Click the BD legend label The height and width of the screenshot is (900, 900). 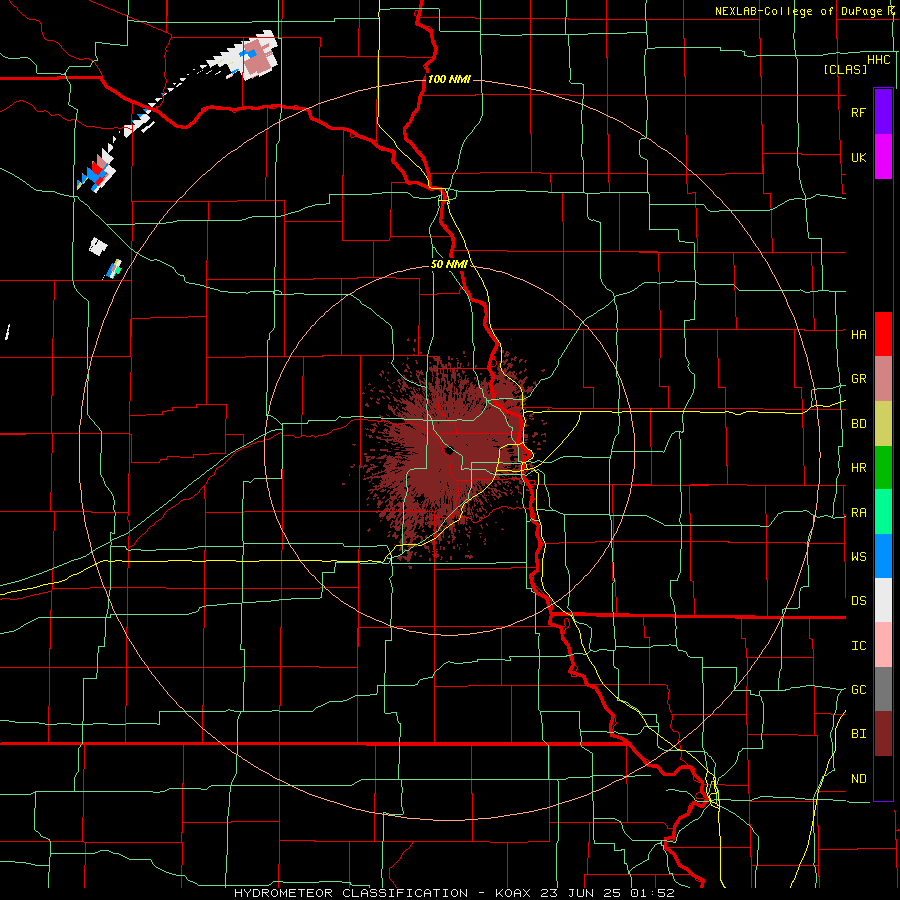click(858, 424)
